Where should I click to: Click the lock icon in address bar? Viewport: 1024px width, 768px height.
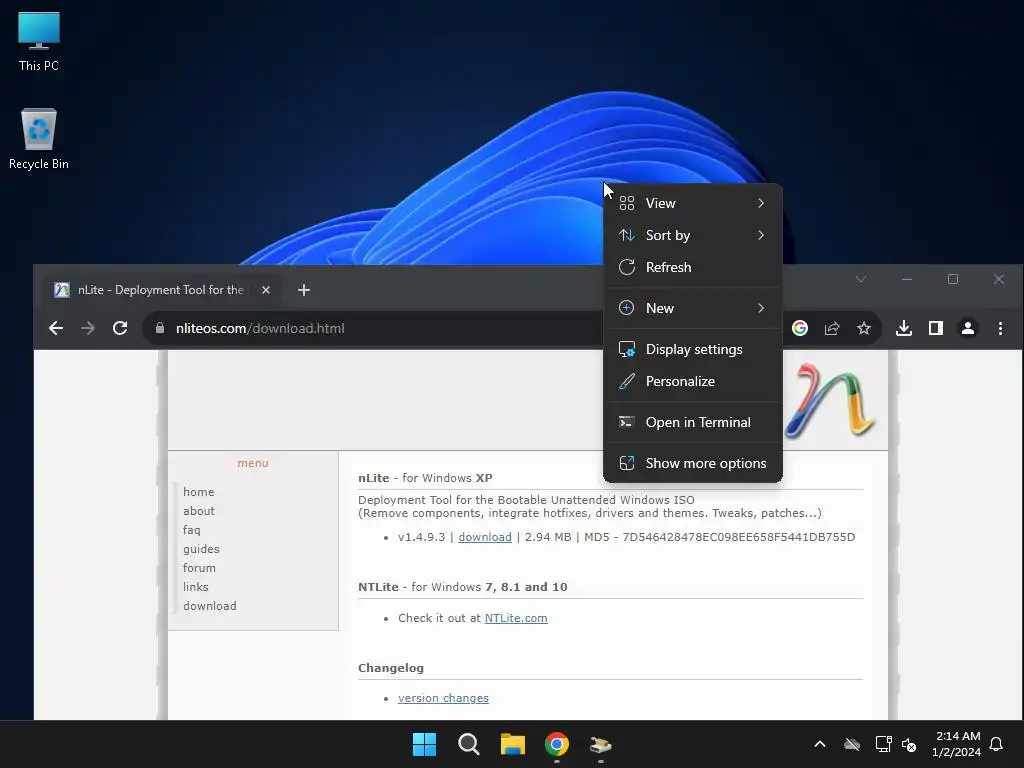point(160,328)
